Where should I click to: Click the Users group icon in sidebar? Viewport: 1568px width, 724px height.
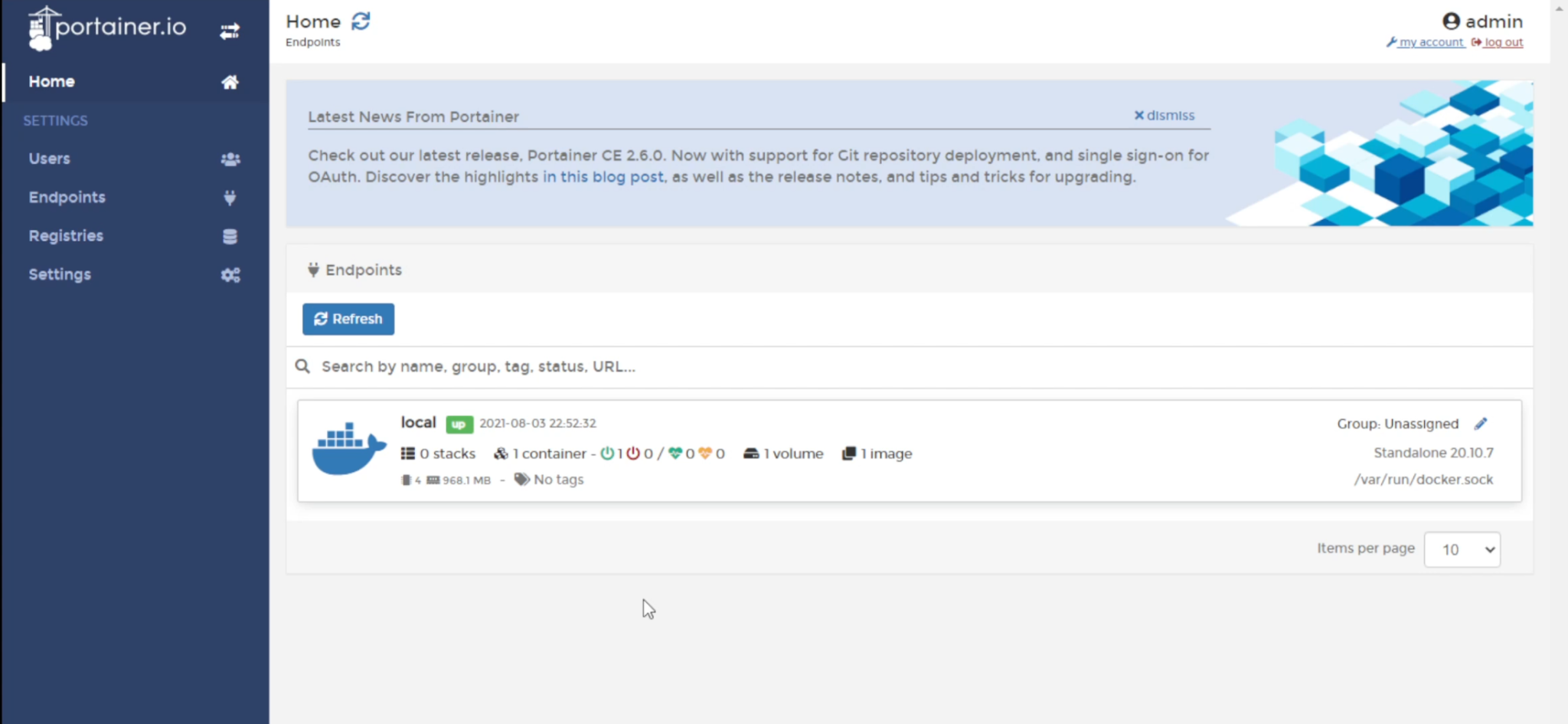230,159
